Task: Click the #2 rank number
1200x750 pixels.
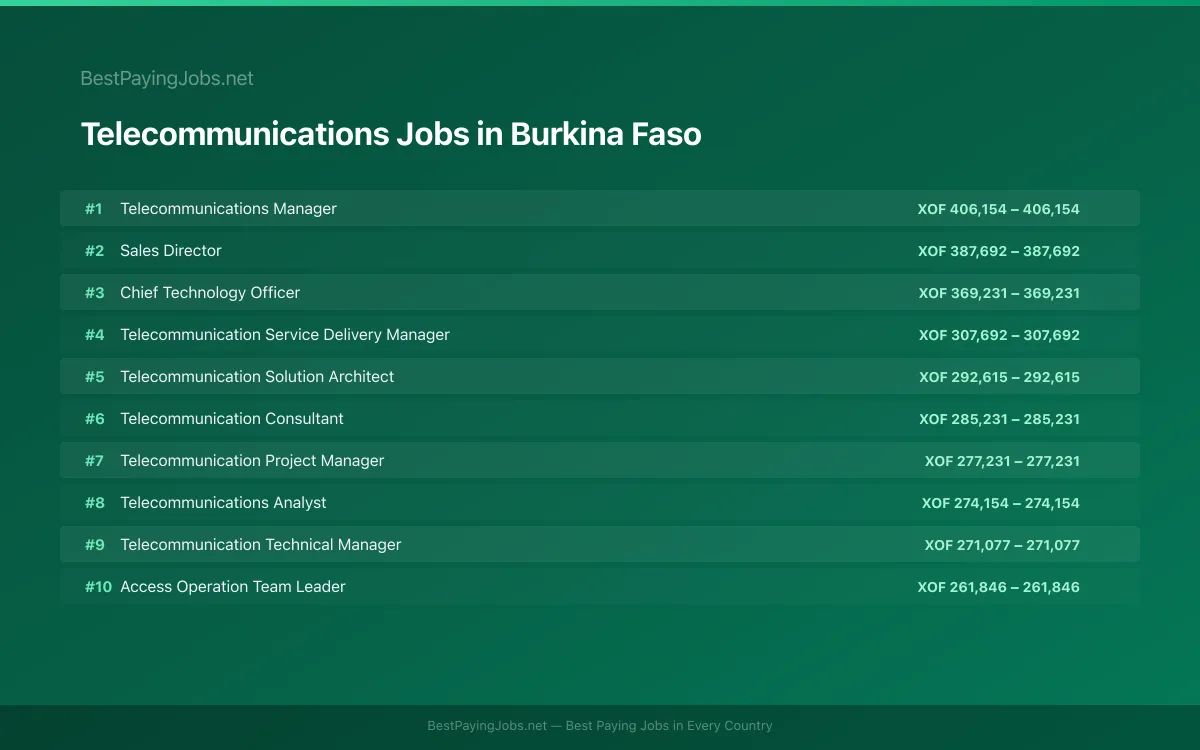Action: [94, 251]
